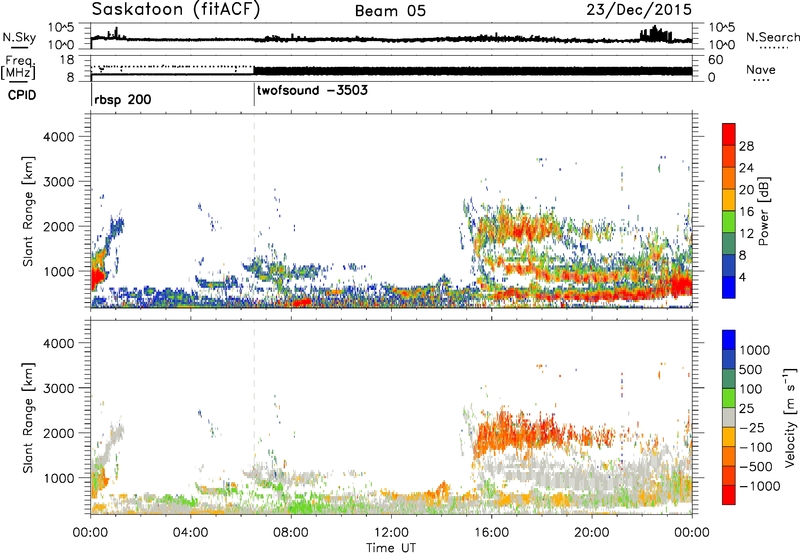Click the red bottom of the Velocity color bar
800x554 pixels.
click(x=729, y=495)
